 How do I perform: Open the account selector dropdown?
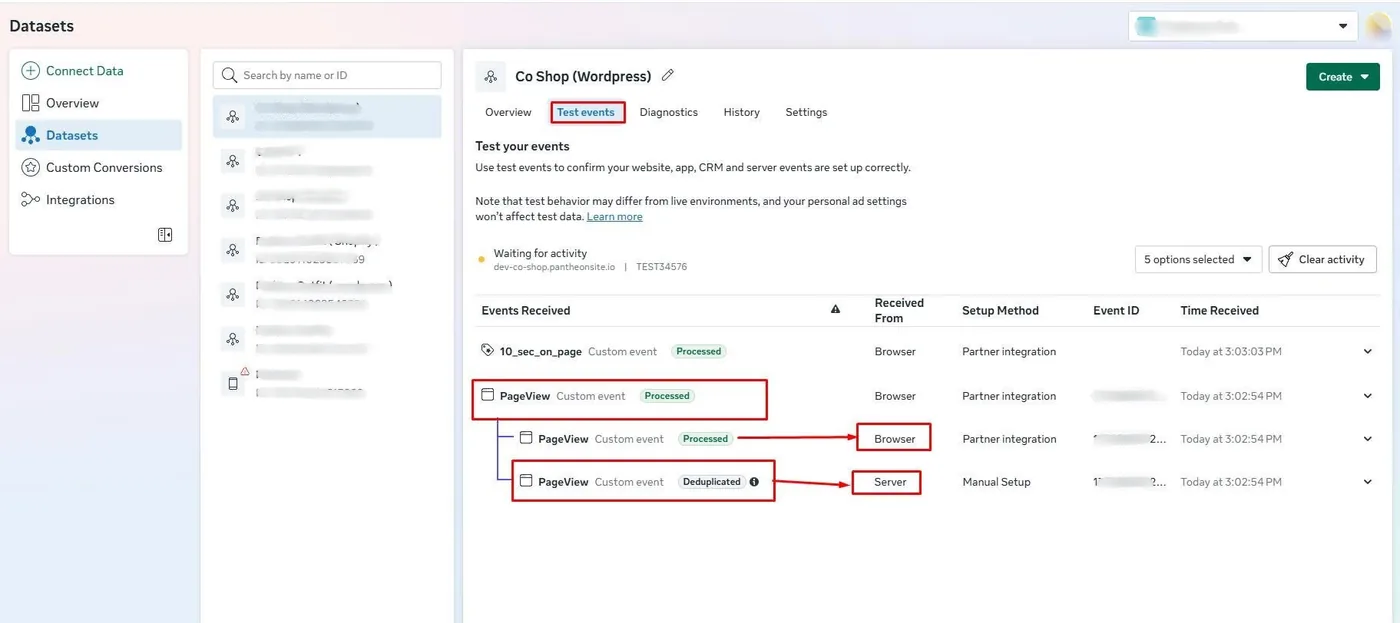(x=1243, y=26)
